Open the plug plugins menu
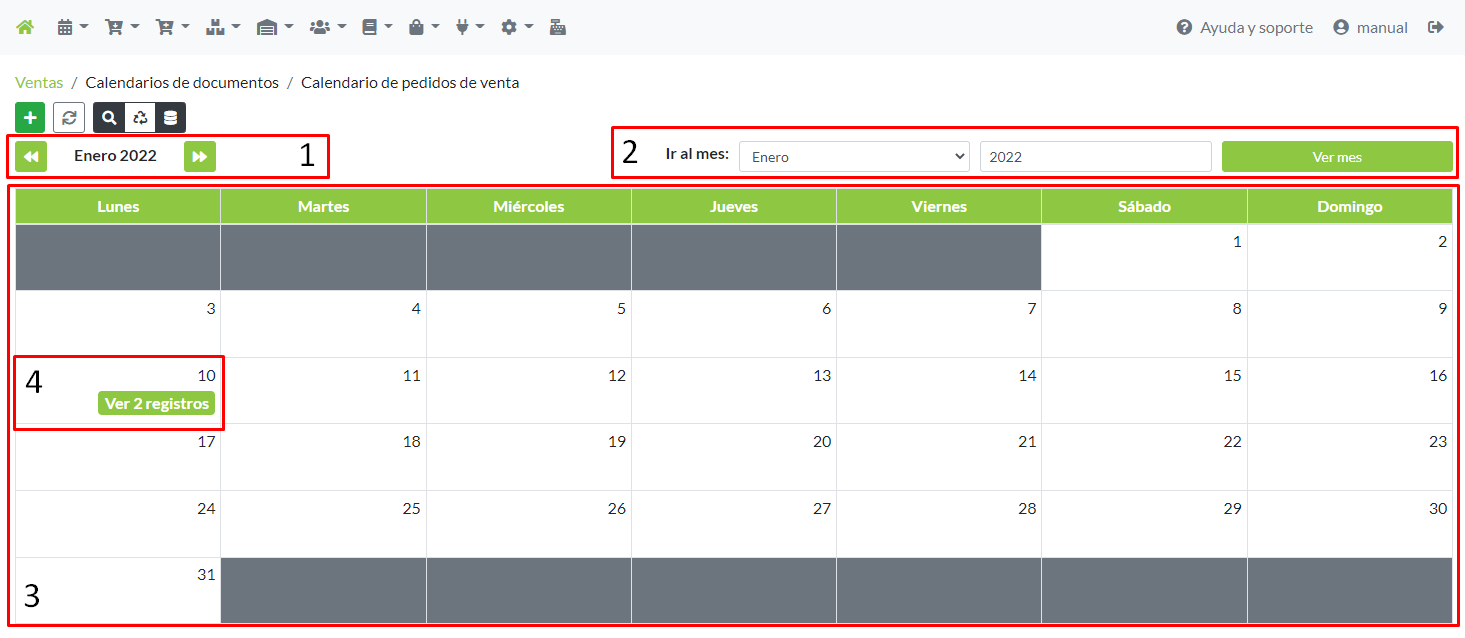Screen dimensions: 1465x638 pos(469,27)
